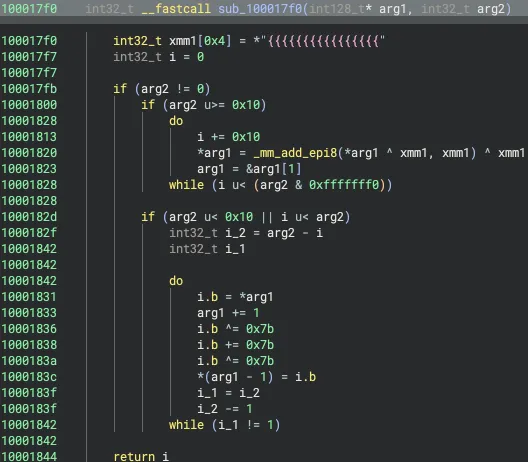Click address 10001800 in the gutter
This screenshot has width=528, height=462.
(x=29, y=105)
